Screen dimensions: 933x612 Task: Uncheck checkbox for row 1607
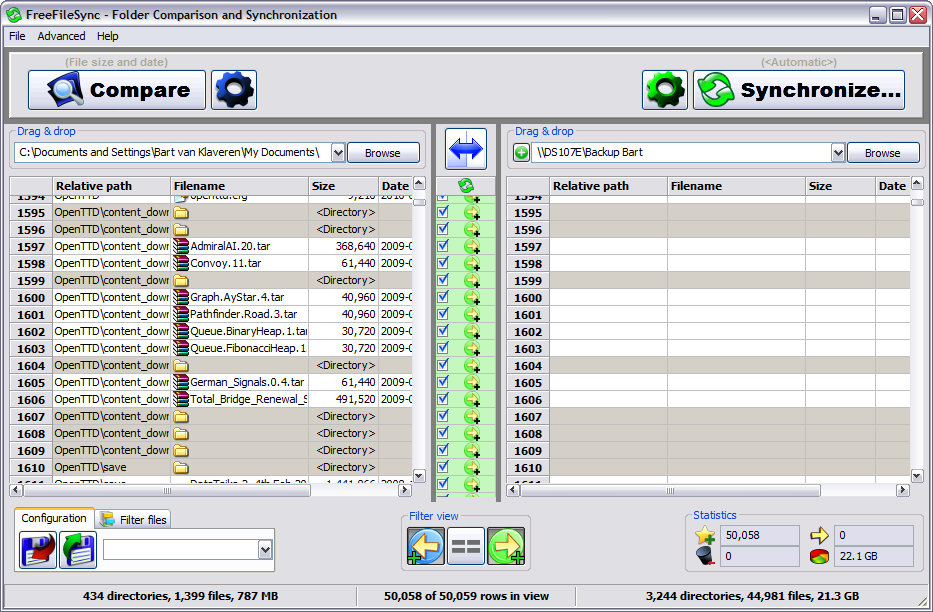click(x=443, y=416)
